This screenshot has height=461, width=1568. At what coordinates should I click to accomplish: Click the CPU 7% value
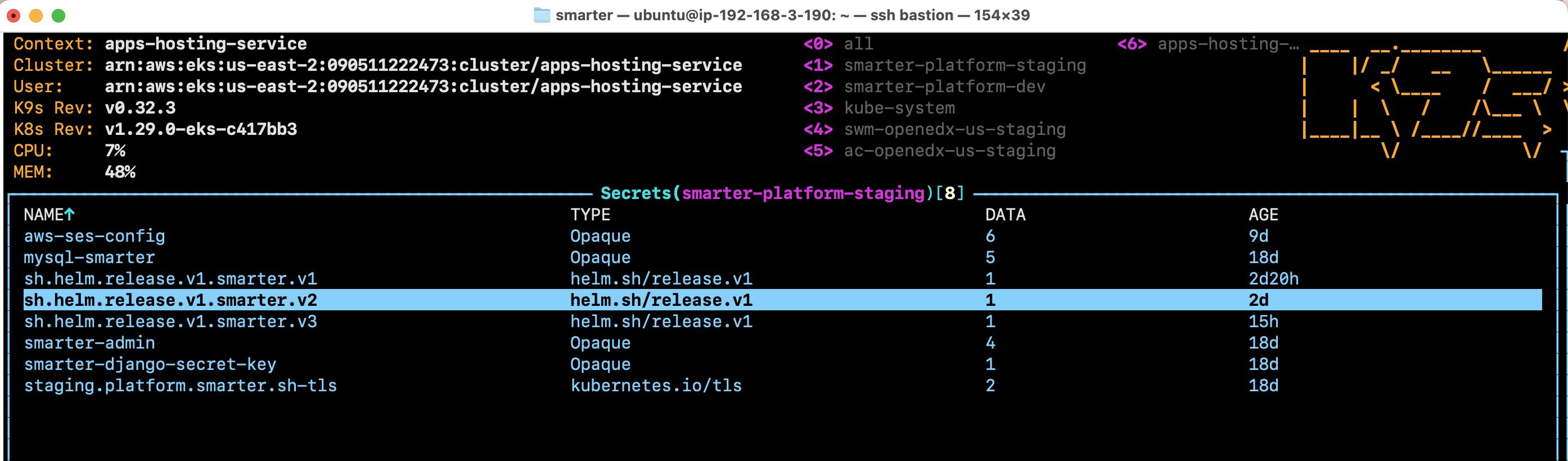(115, 150)
